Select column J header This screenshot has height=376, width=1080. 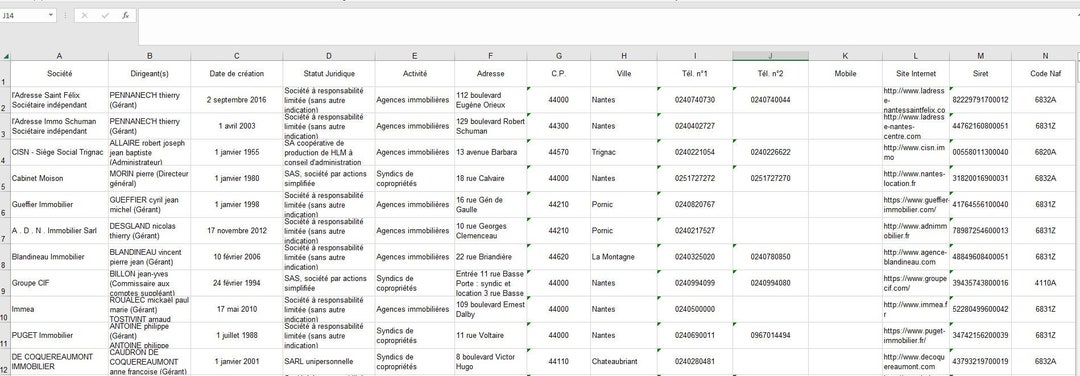[x=770, y=56]
